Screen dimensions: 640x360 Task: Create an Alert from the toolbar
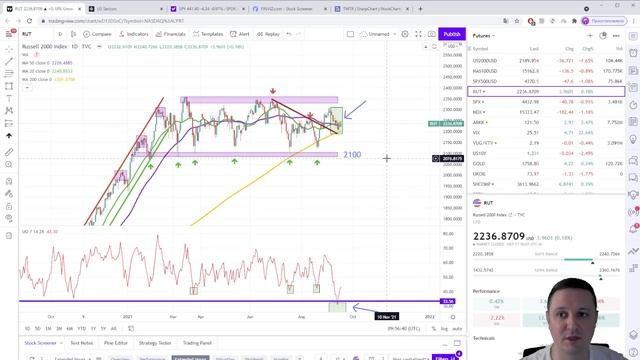[x=240, y=34]
